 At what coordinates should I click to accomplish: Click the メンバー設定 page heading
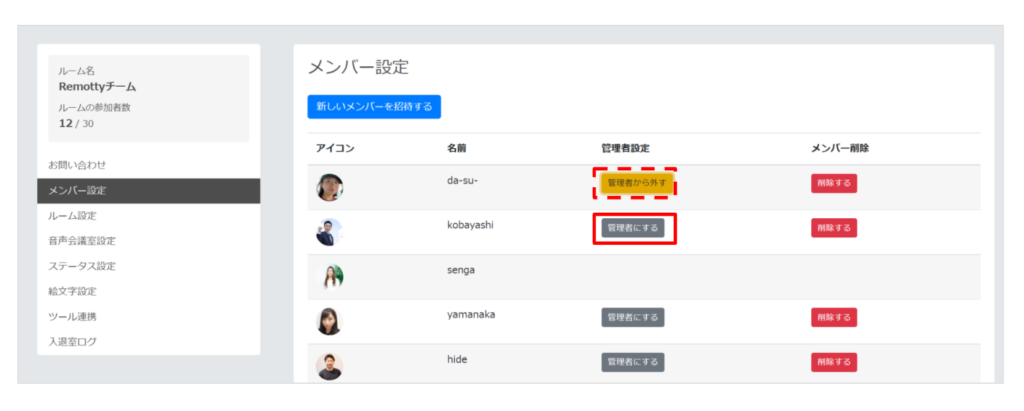pyautogui.click(x=358, y=67)
